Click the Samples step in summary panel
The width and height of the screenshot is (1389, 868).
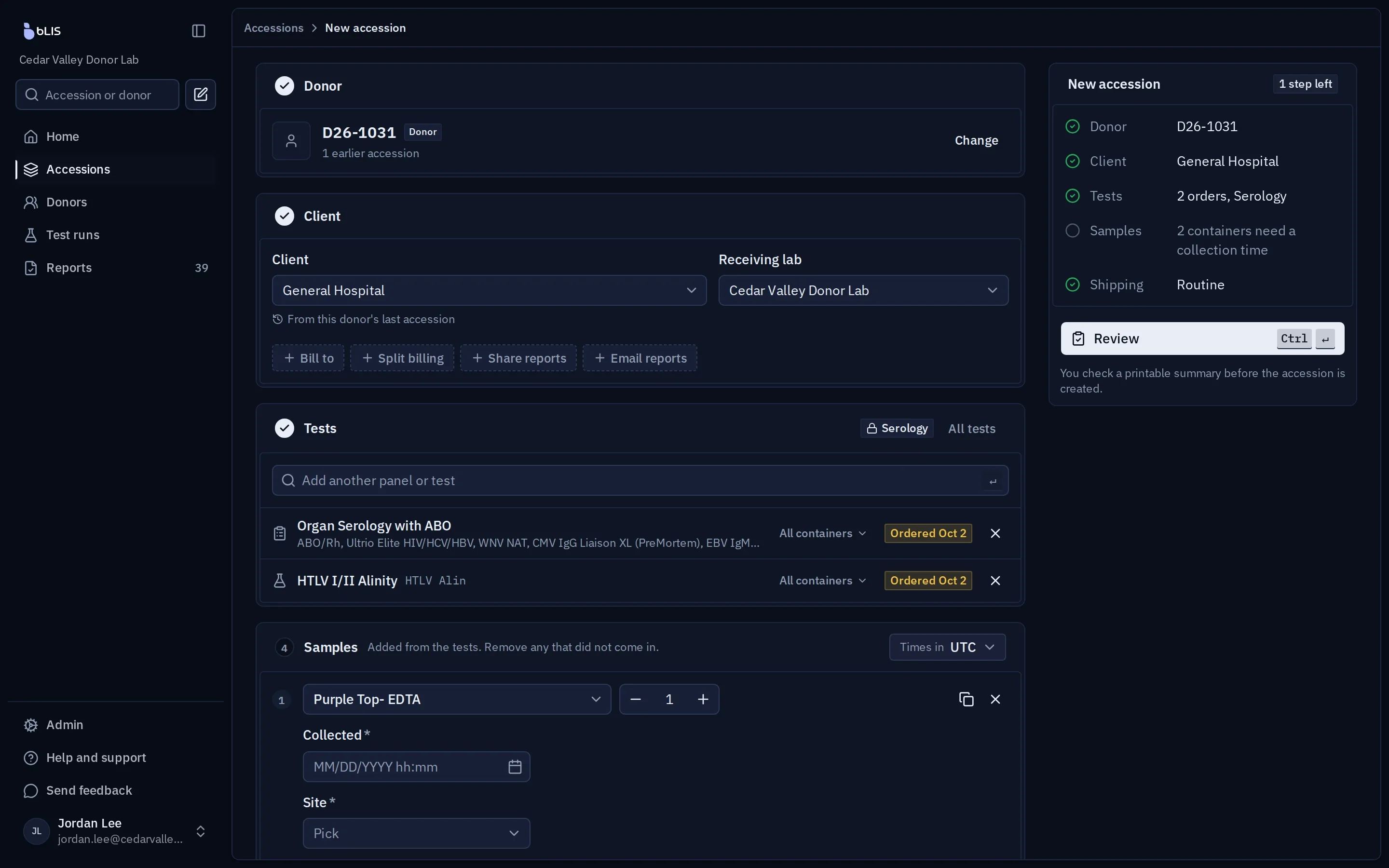[1202, 240]
